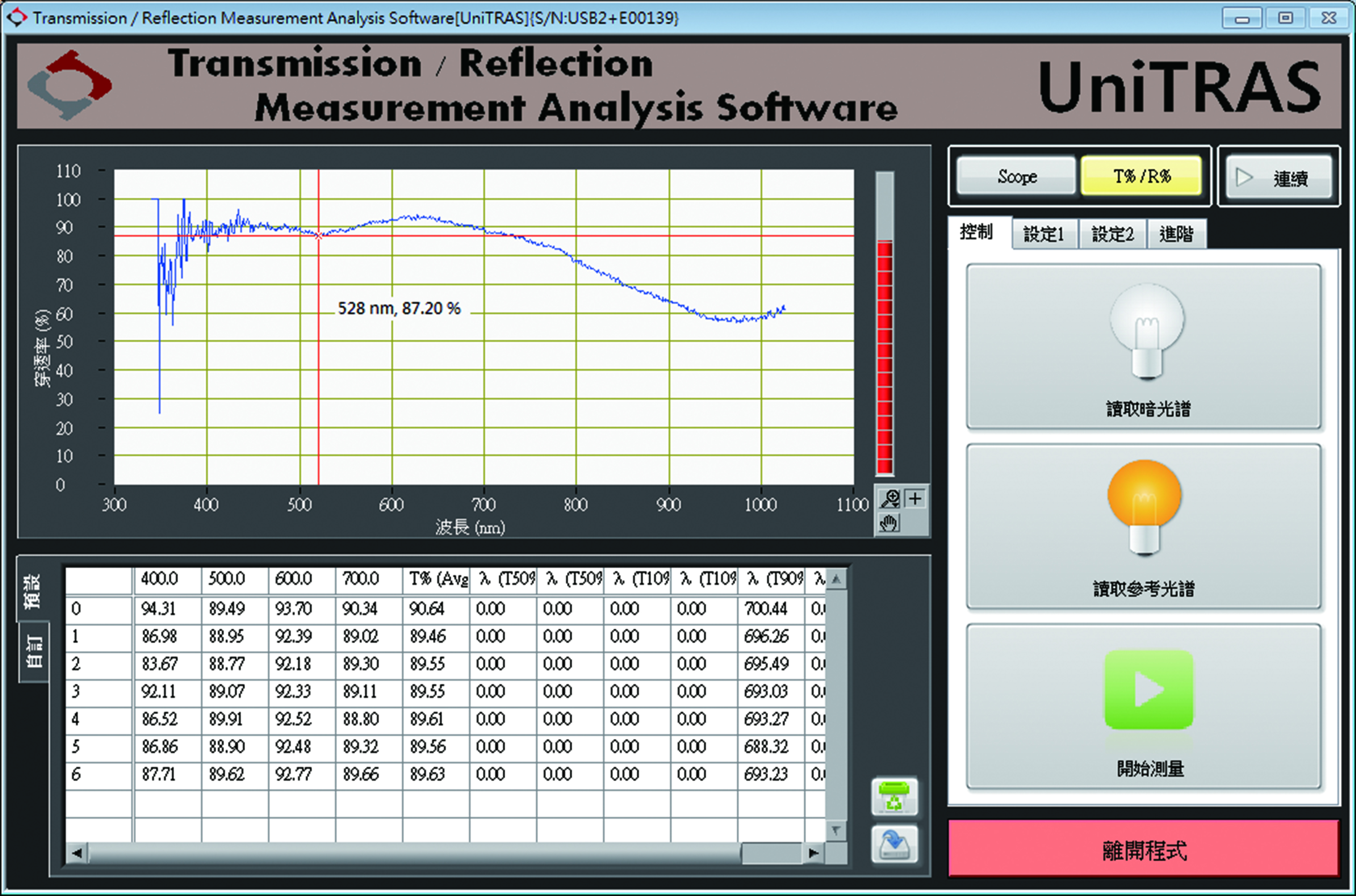Click the 讀取暗光譜 dark spectrum button
1356x896 pixels.
point(1143,346)
